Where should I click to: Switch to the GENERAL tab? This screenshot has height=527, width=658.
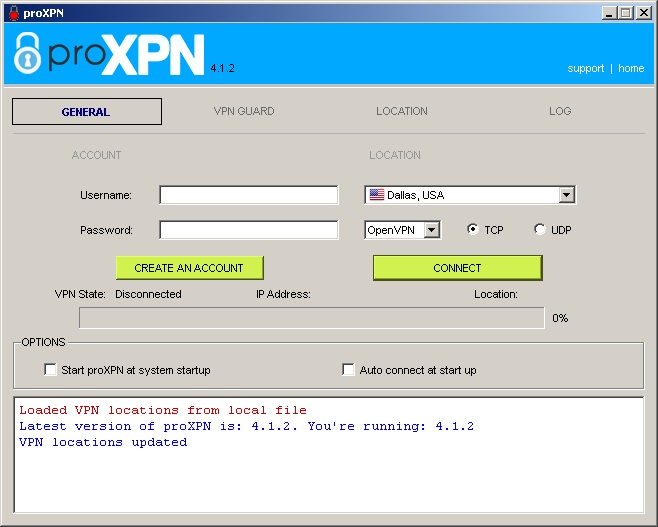coord(87,112)
